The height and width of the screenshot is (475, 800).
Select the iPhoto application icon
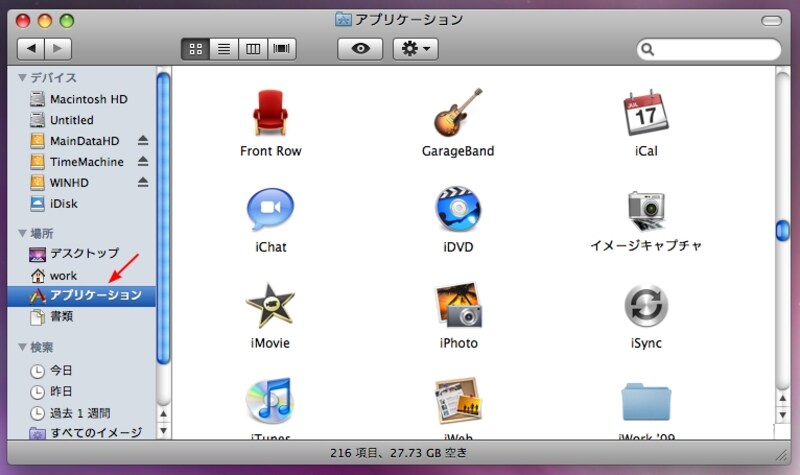point(458,305)
